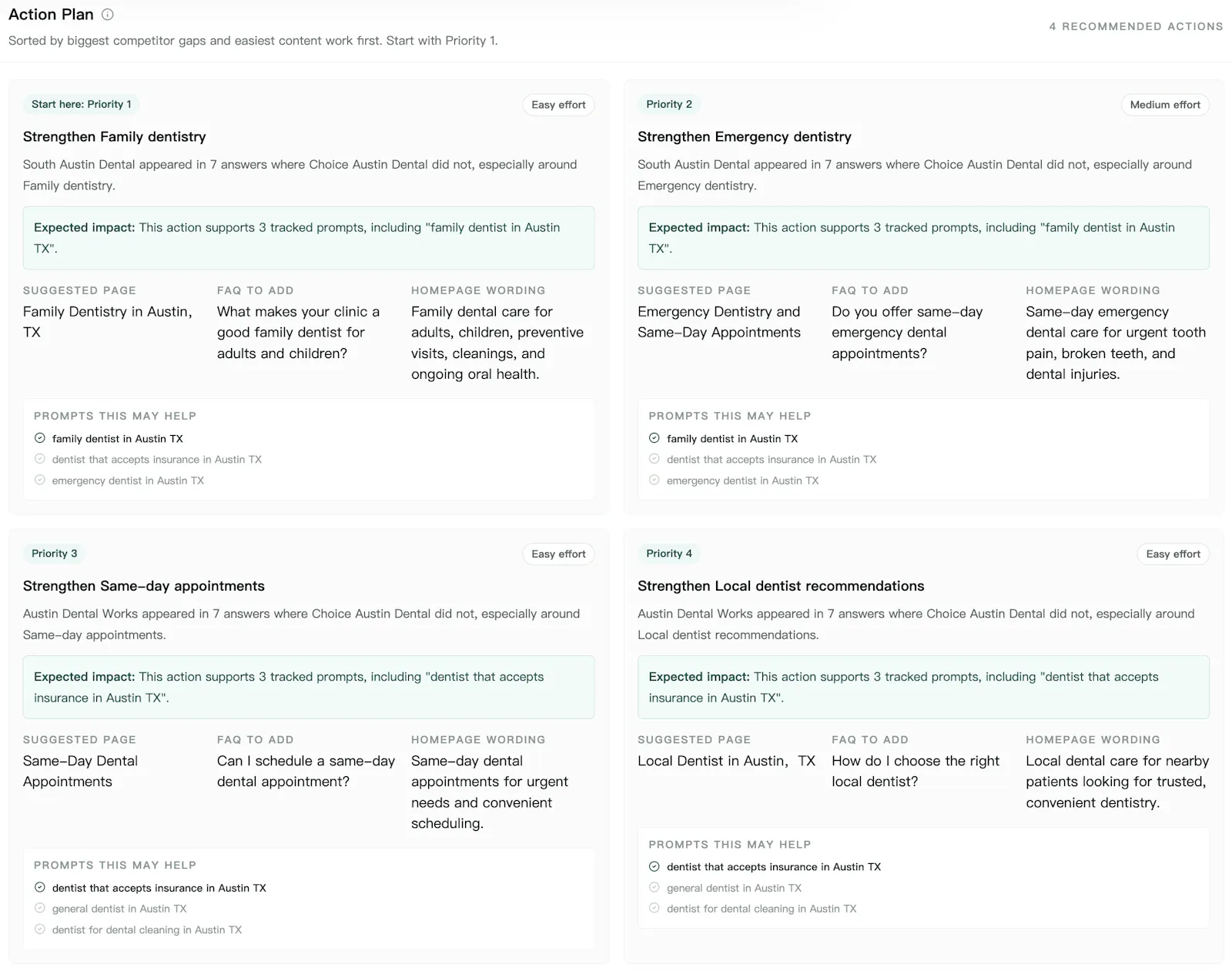This screenshot has width=1232, height=971.
Task: Click Easy effort tag on Family dentistry card
Action: point(558,105)
